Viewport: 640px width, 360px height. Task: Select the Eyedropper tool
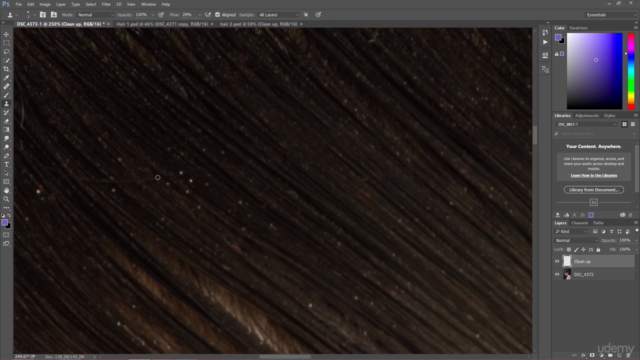click(x=6, y=78)
